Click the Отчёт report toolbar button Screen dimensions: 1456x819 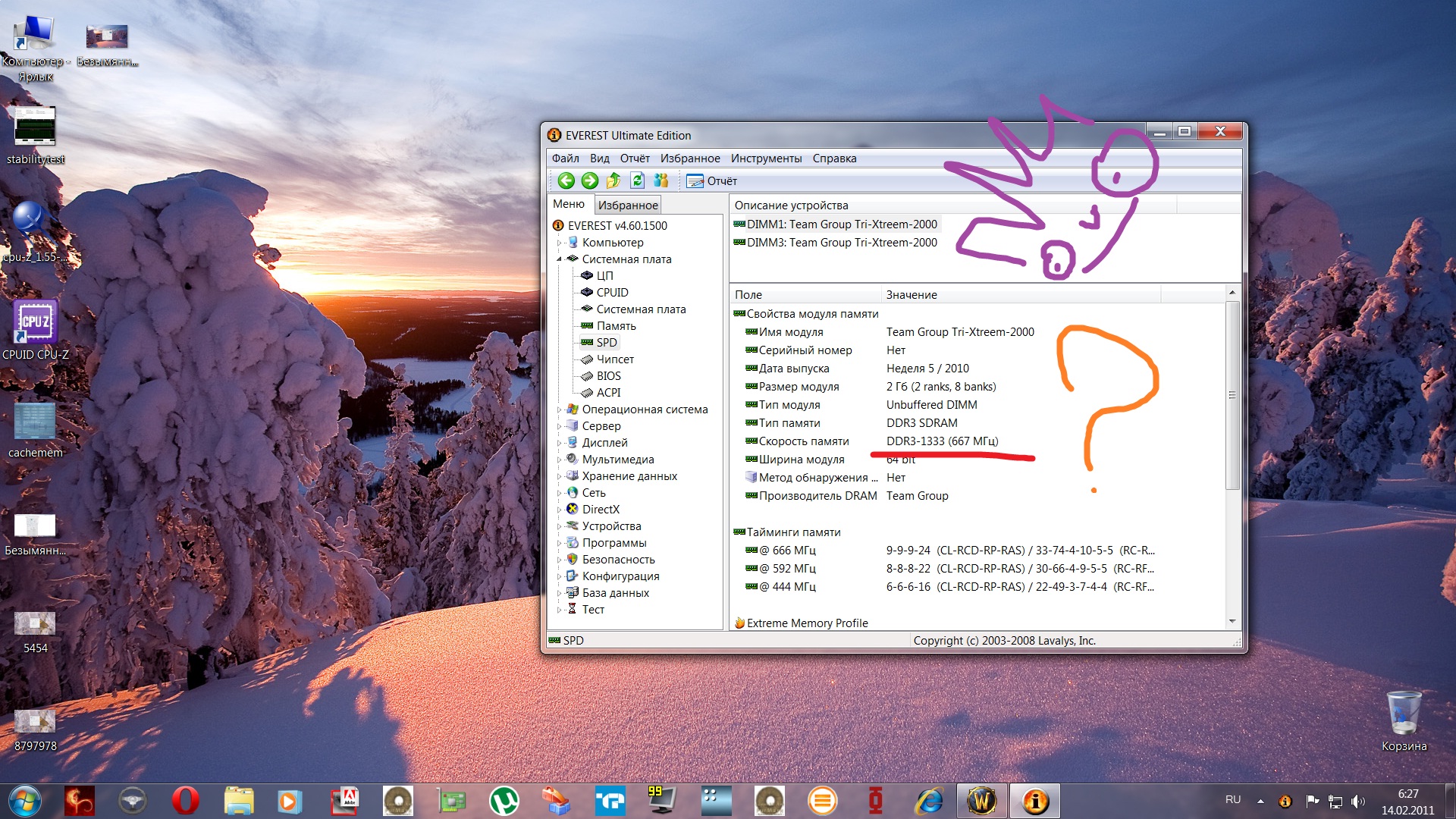711,180
